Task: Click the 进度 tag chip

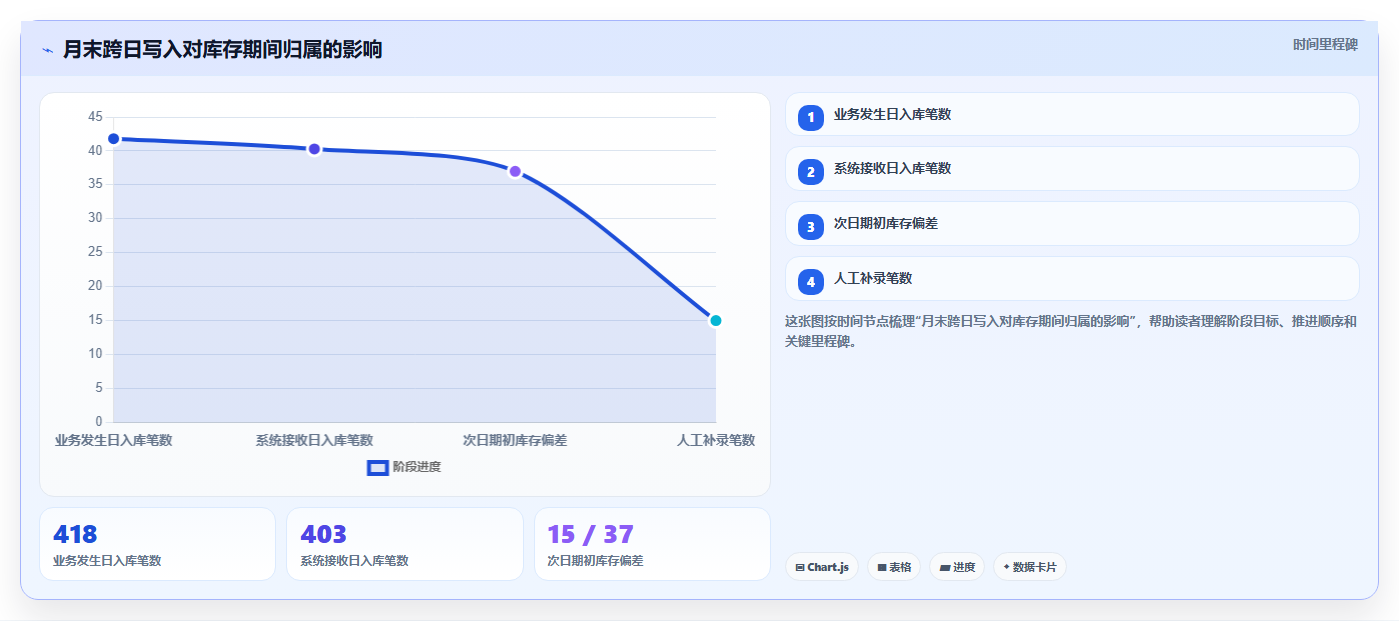Action: pos(957,567)
